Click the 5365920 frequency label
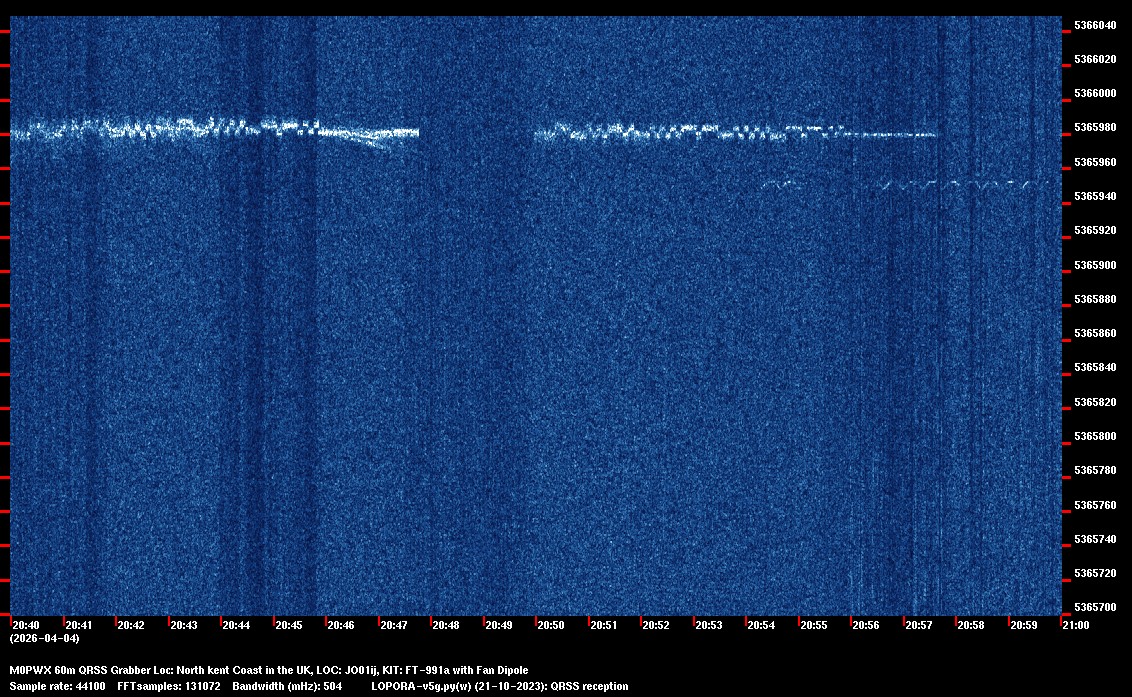Screen dimensions: 1132x697 pos(1095,230)
